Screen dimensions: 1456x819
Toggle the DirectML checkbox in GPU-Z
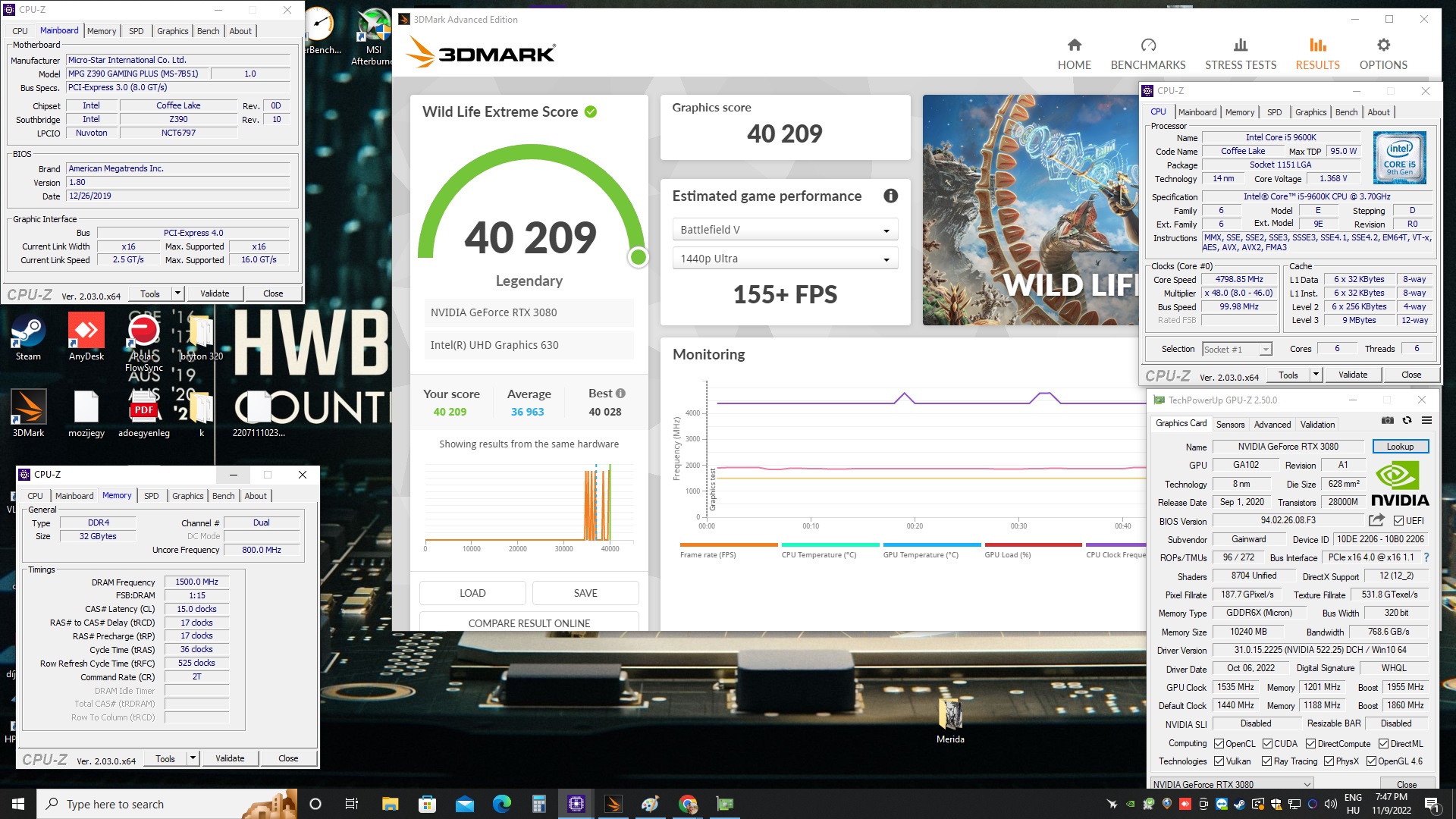click(x=1383, y=743)
